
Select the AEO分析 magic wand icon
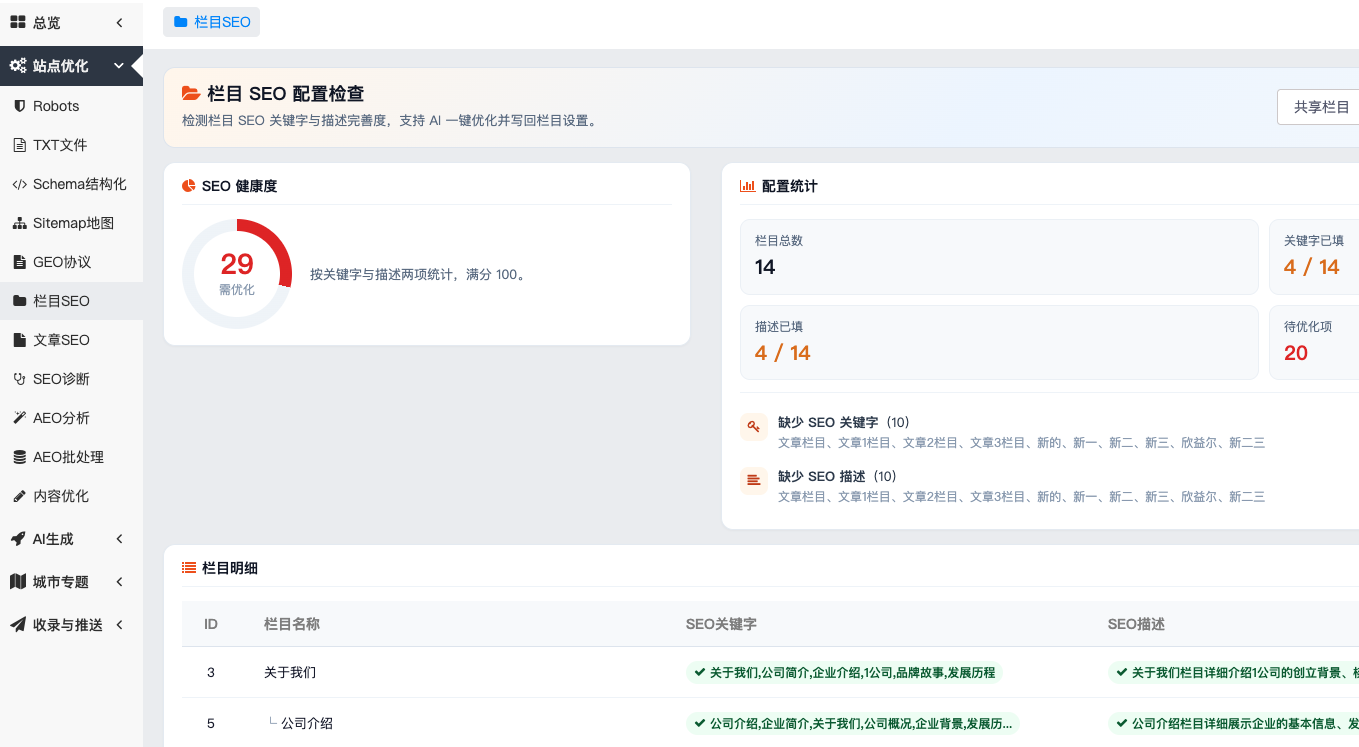pyautogui.click(x=19, y=418)
